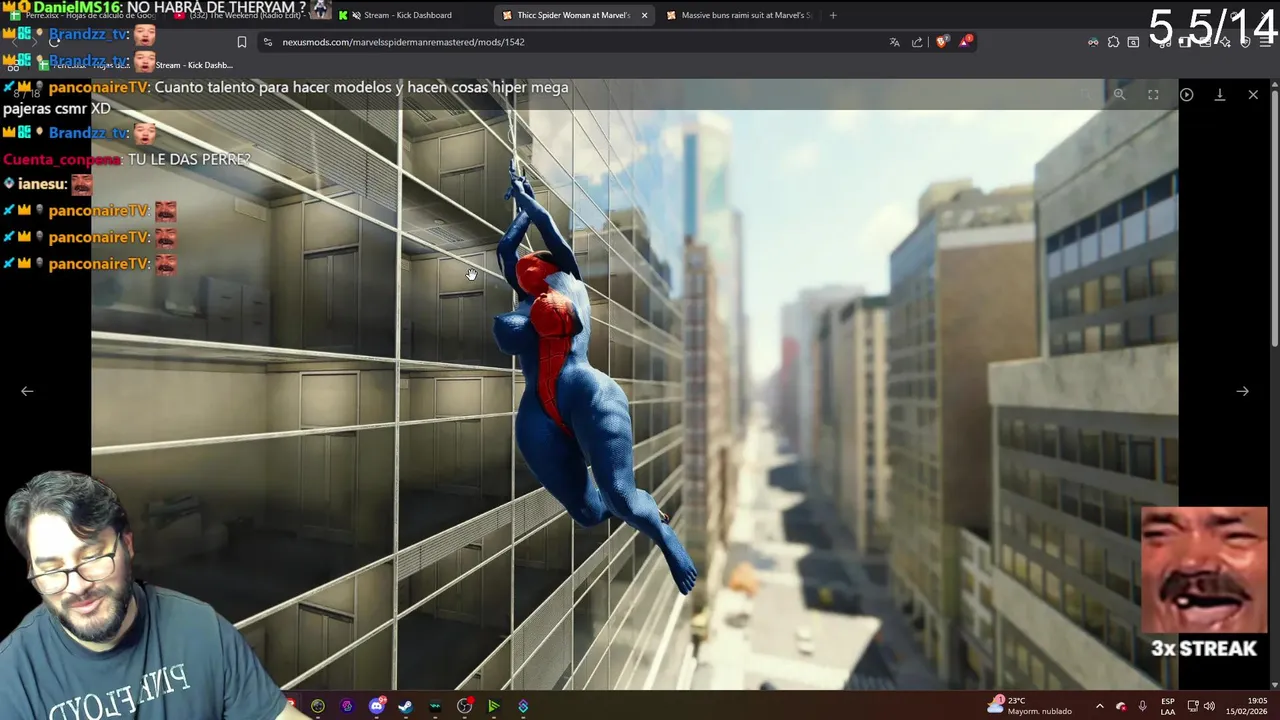Open the yellow-ring circular taskbar icon
This screenshot has width=1280, height=720.
(x=318, y=706)
